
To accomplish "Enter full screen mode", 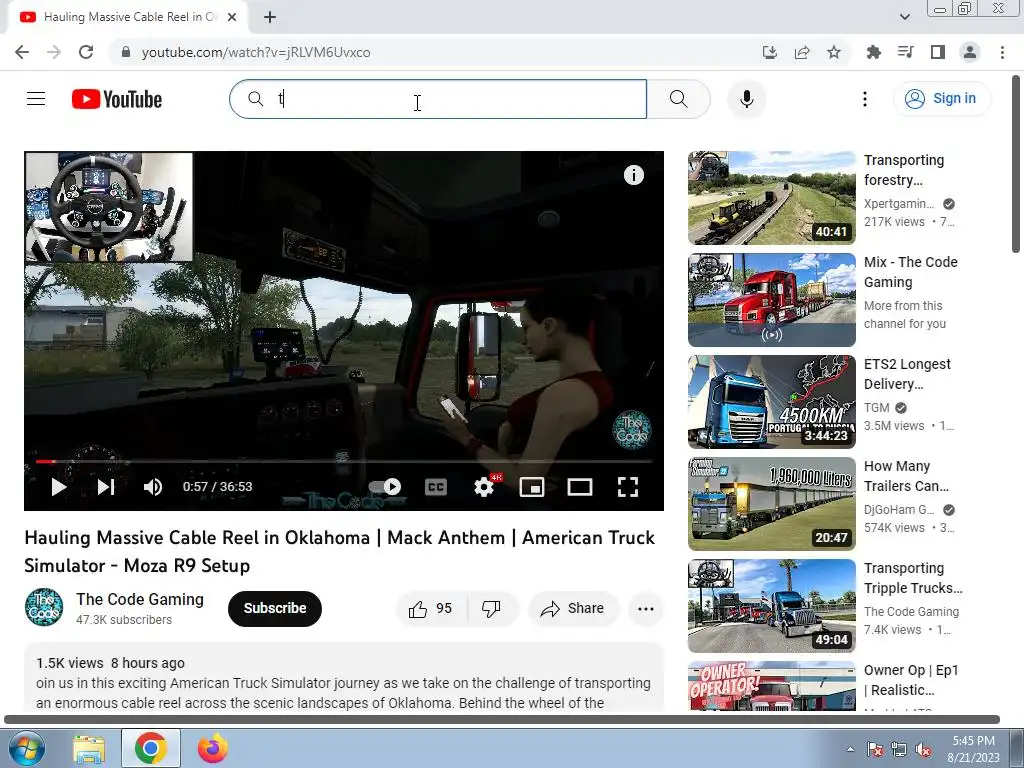I will [x=628, y=487].
